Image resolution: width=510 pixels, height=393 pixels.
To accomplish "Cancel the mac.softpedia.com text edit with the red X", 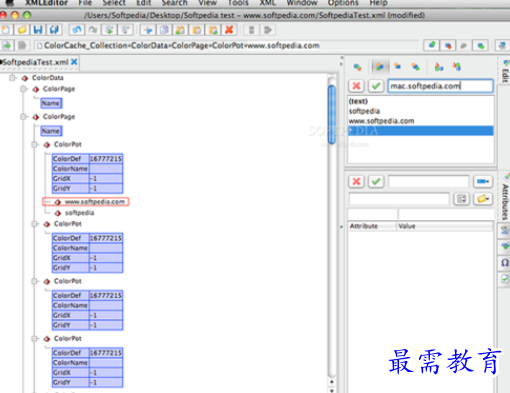I will tap(356, 86).
